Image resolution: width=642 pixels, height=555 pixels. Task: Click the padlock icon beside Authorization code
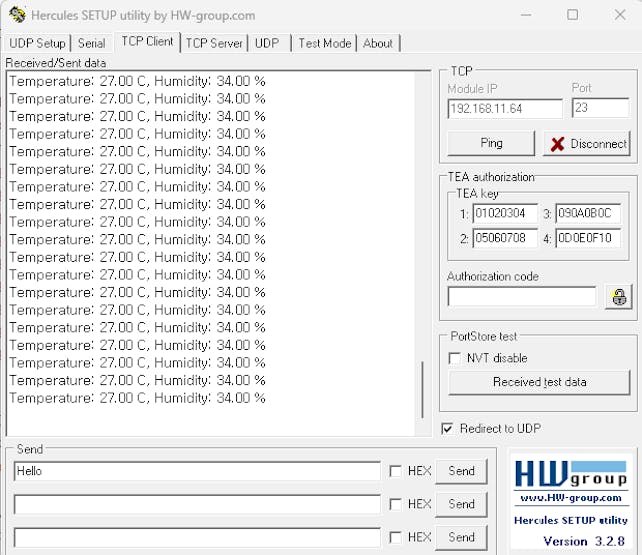point(619,297)
